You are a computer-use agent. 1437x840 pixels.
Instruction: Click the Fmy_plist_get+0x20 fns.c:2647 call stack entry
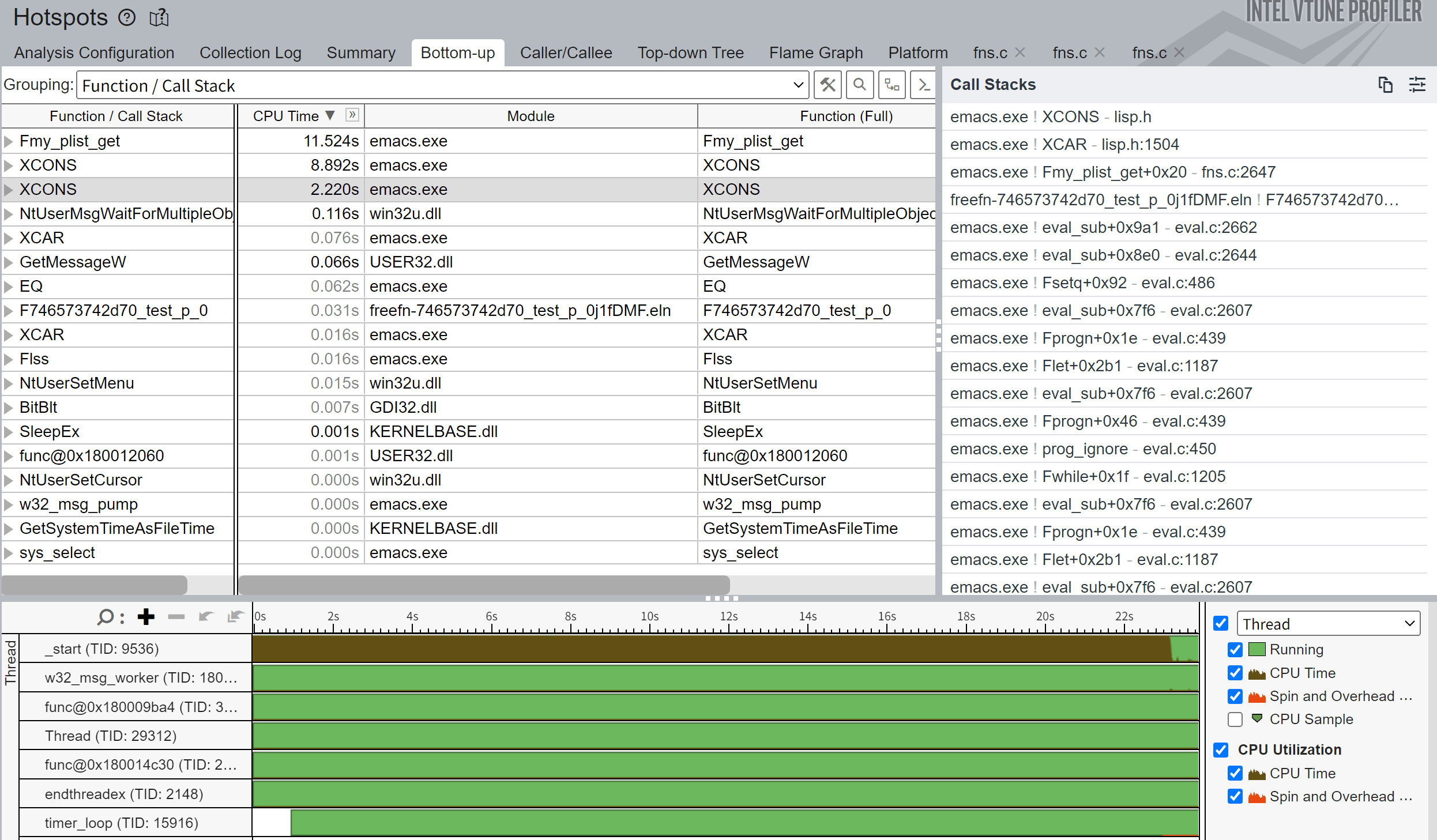(x=1112, y=172)
